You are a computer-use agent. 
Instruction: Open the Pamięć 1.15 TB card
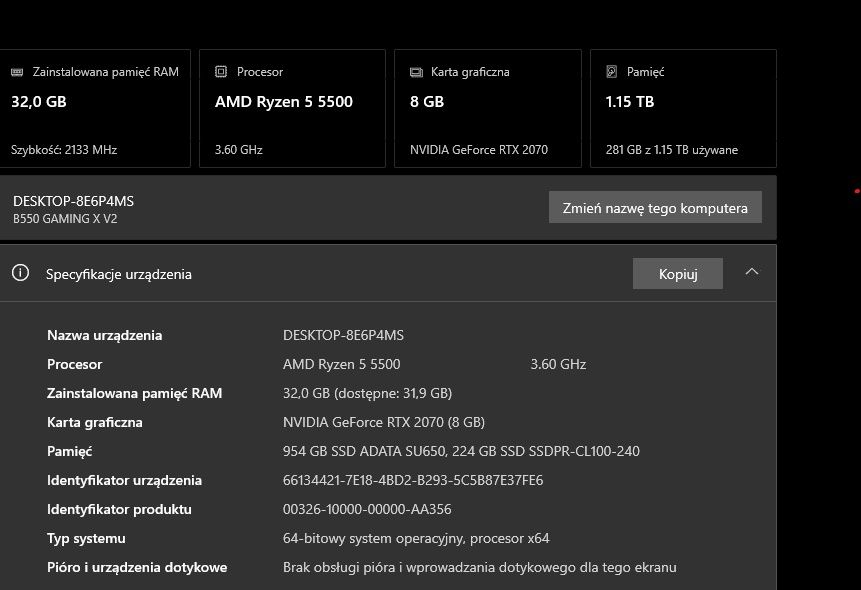[x=683, y=108]
